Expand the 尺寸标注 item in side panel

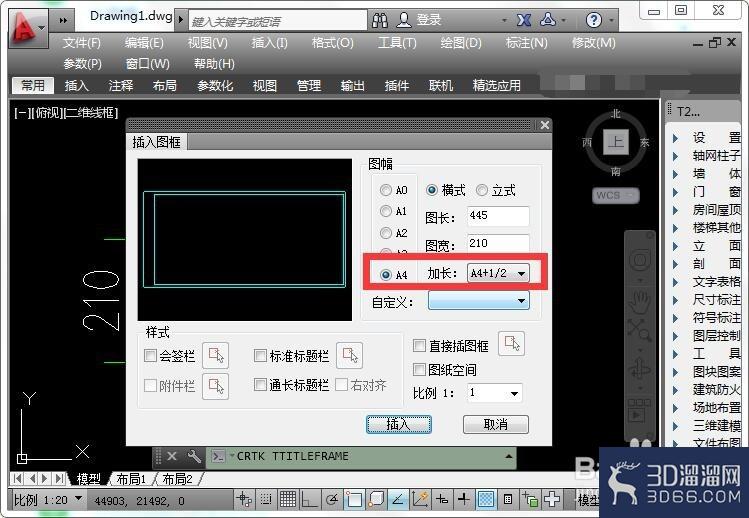675,300
